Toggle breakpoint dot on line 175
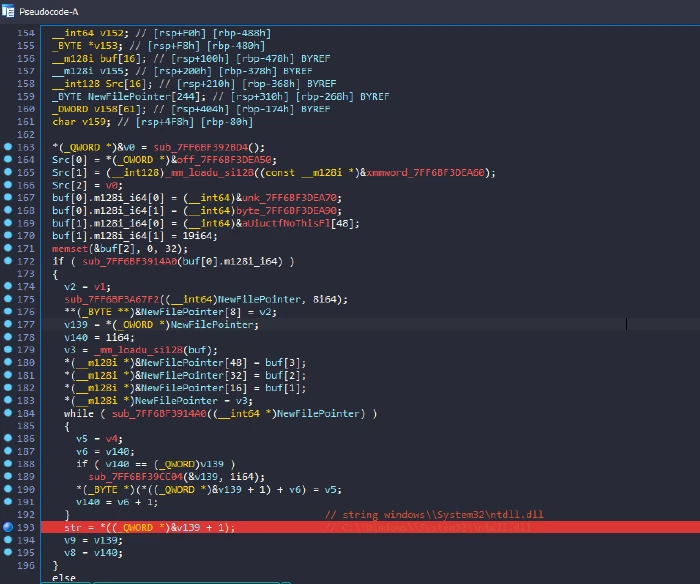The height and width of the screenshot is (584, 700). tap(8, 299)
